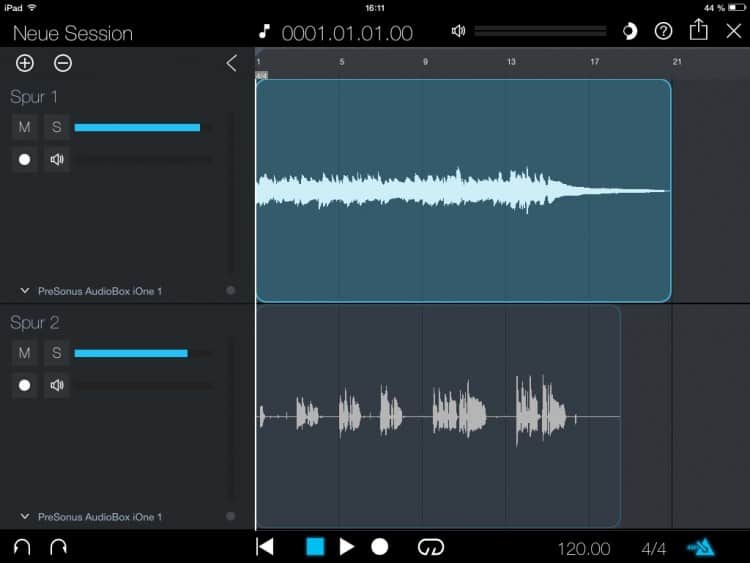
Task: Change the 120.00 tempo value
Action: [x=584, y=548]
